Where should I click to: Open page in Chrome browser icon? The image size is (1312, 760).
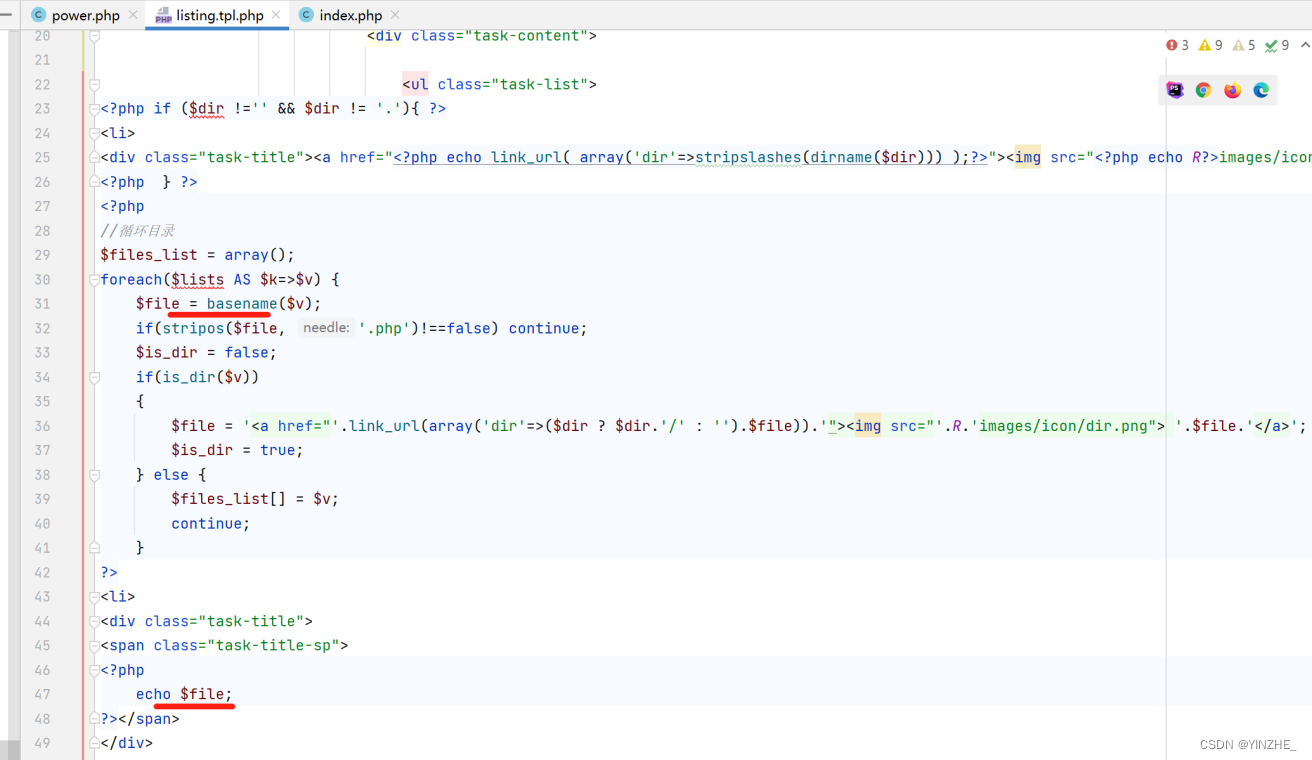pos(1203,90)
